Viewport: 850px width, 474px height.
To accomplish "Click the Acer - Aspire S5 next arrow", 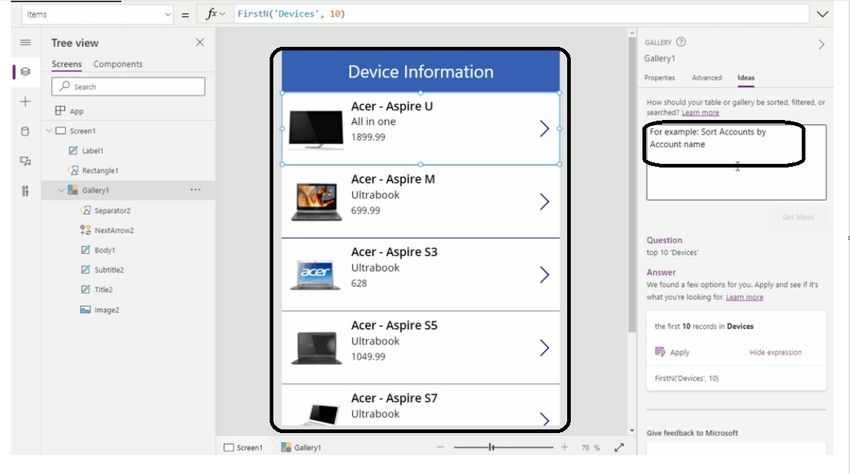I will (544, 348).
